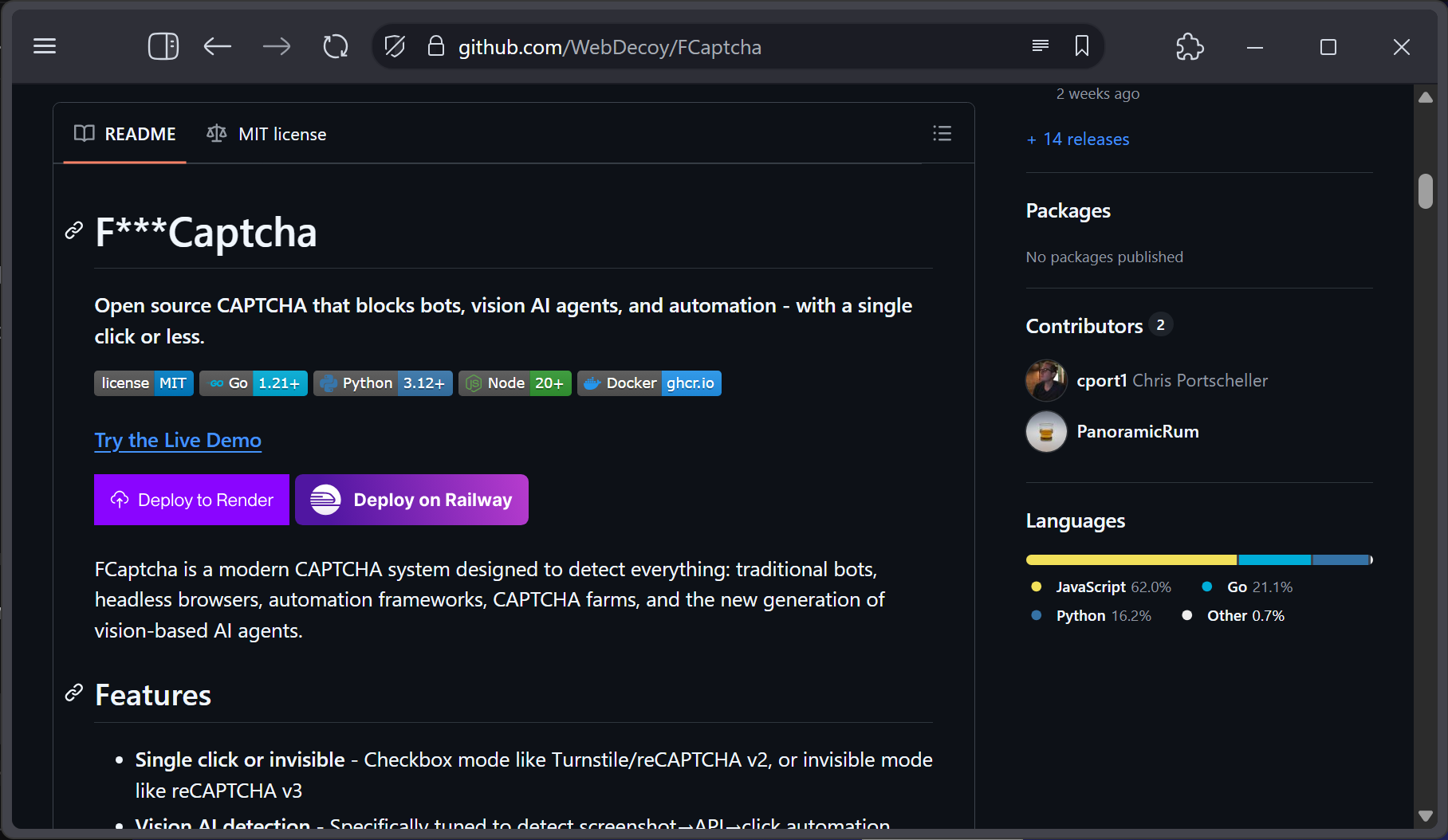Screen dimensions: 1448x840
Task: Go back to the previous page
Action: point(217,46)
